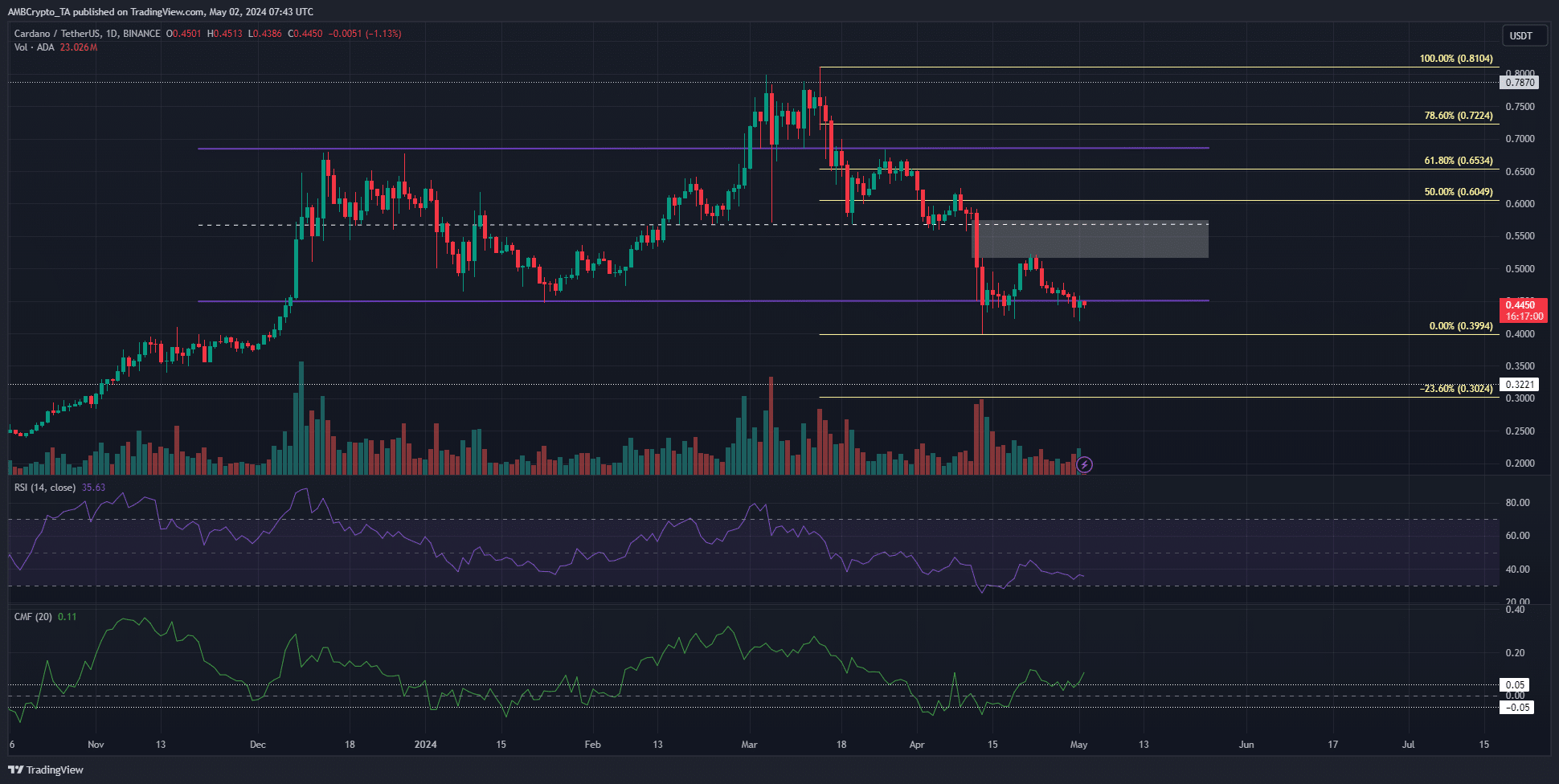Click the 100.00% (0.8104) Fibonacci label
The height and width of the screenshot is (784, 1559).
click(x=1456, y=59)
